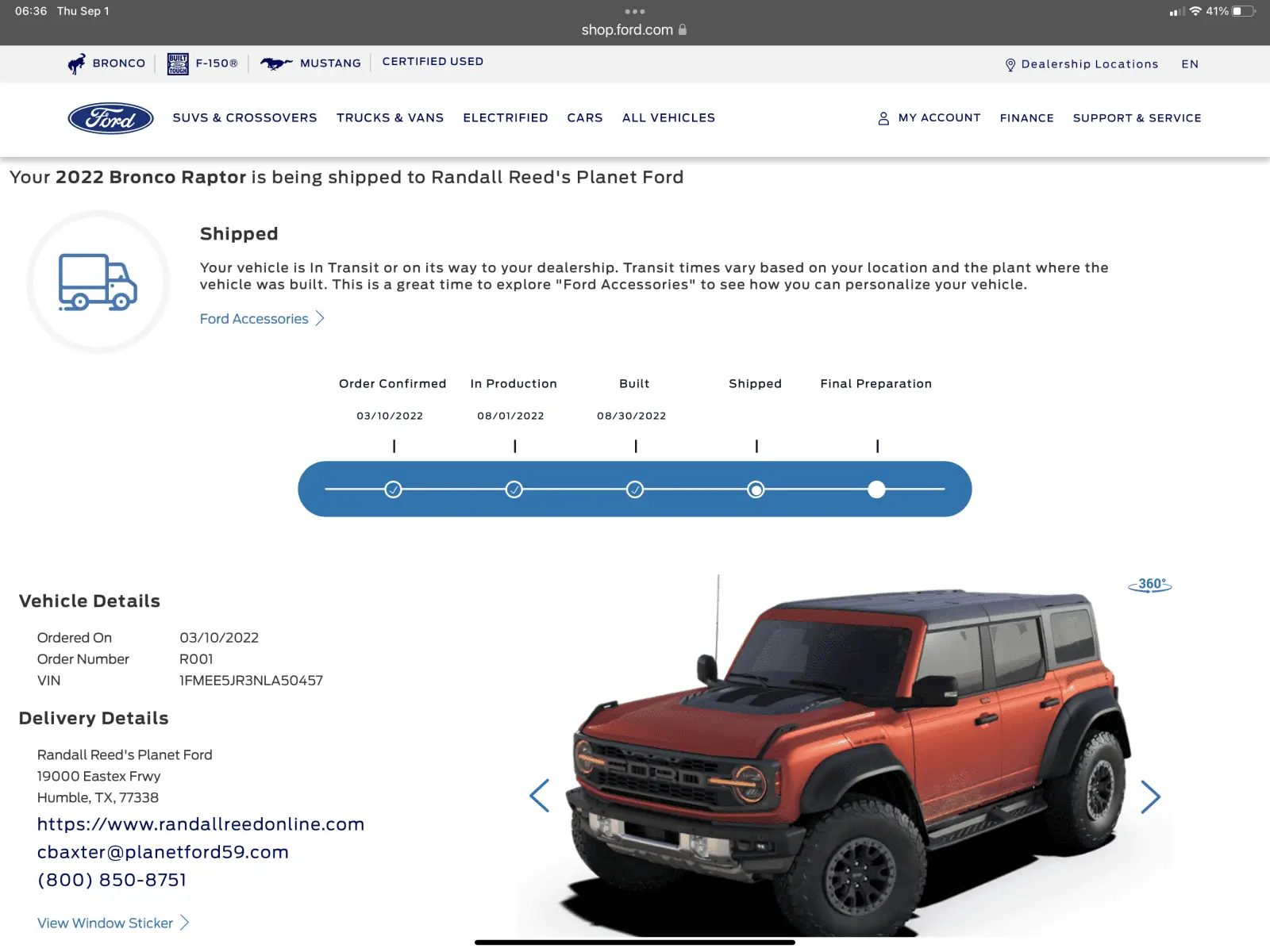Tap the lock icon beside shop.ford.com
The image size is (1270, 952).
683,29
